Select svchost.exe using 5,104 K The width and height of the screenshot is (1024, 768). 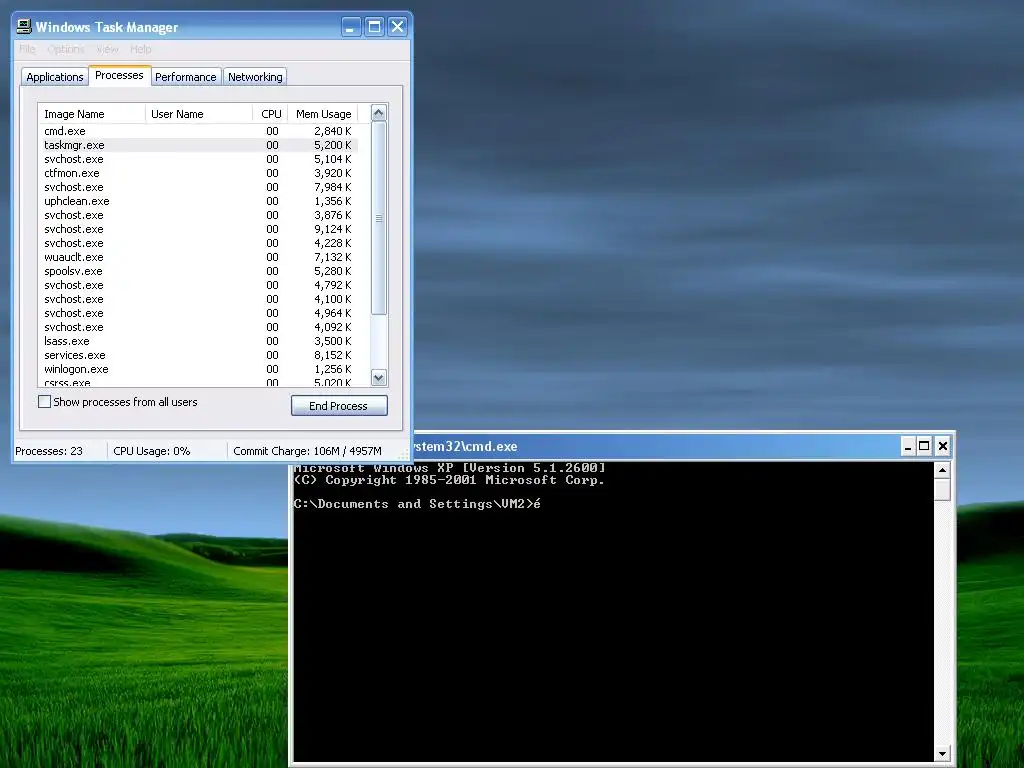[199, 159]
